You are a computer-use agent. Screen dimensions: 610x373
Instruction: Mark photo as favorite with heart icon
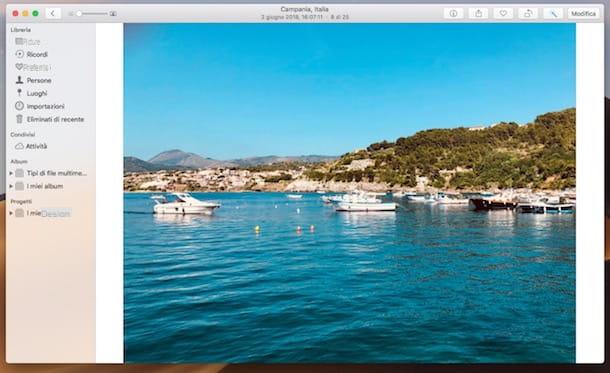click(503, 14)
